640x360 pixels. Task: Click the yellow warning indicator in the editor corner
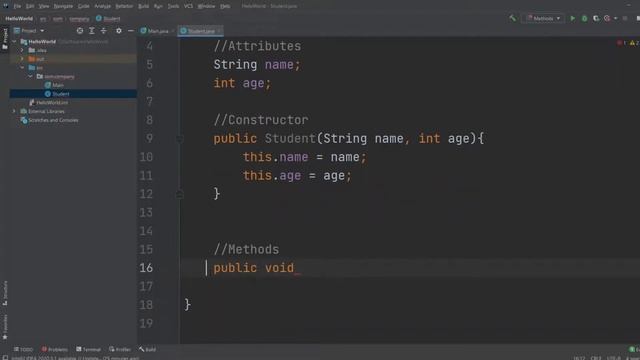[x=634, y=43]
